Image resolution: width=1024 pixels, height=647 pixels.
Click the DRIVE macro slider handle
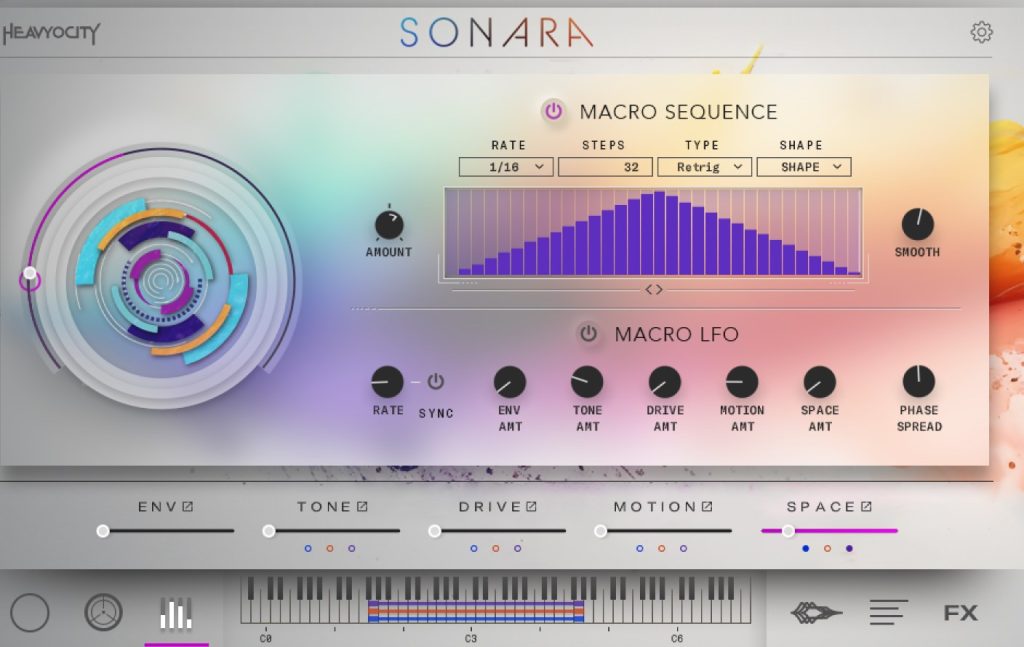click(434, 531)
